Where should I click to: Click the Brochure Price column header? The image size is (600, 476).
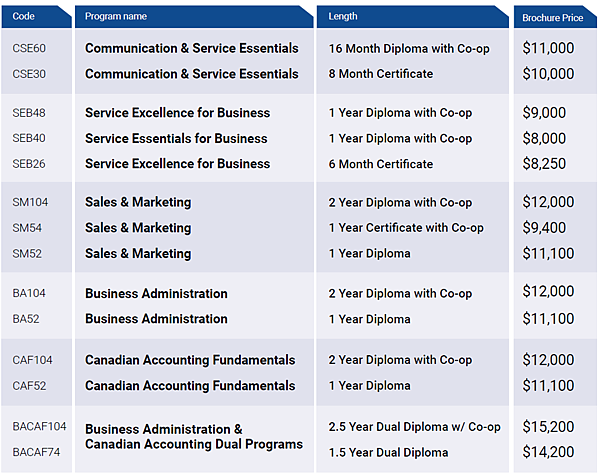point(553,18)
